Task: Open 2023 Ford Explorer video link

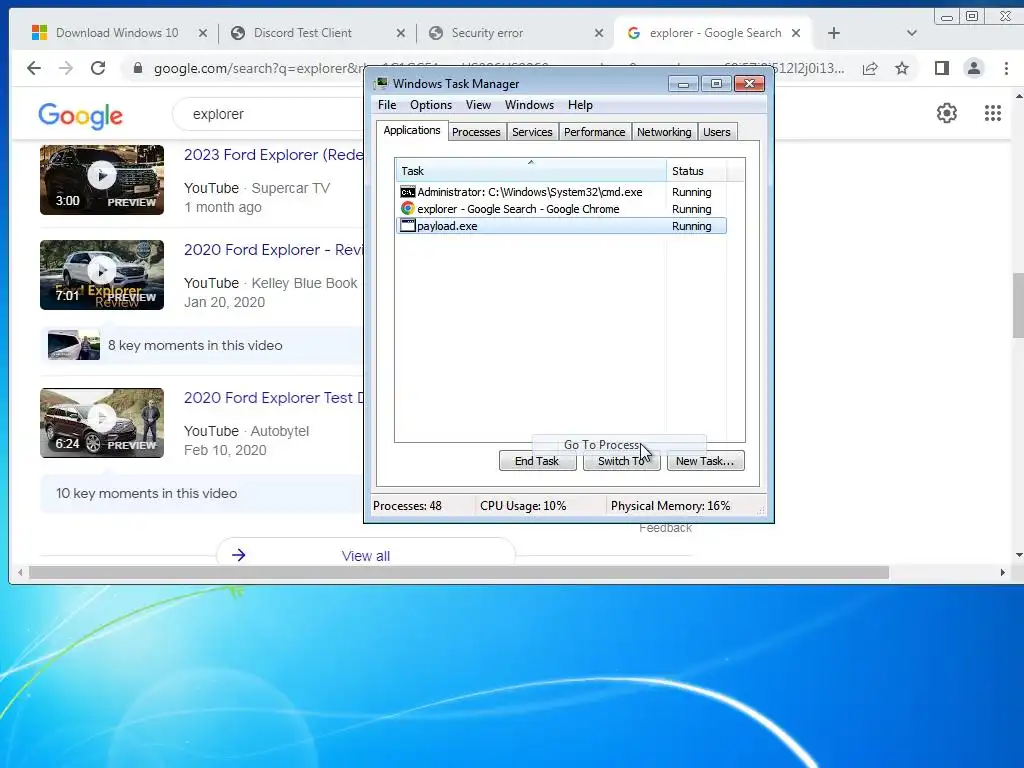Action: [x=273, y=155]
